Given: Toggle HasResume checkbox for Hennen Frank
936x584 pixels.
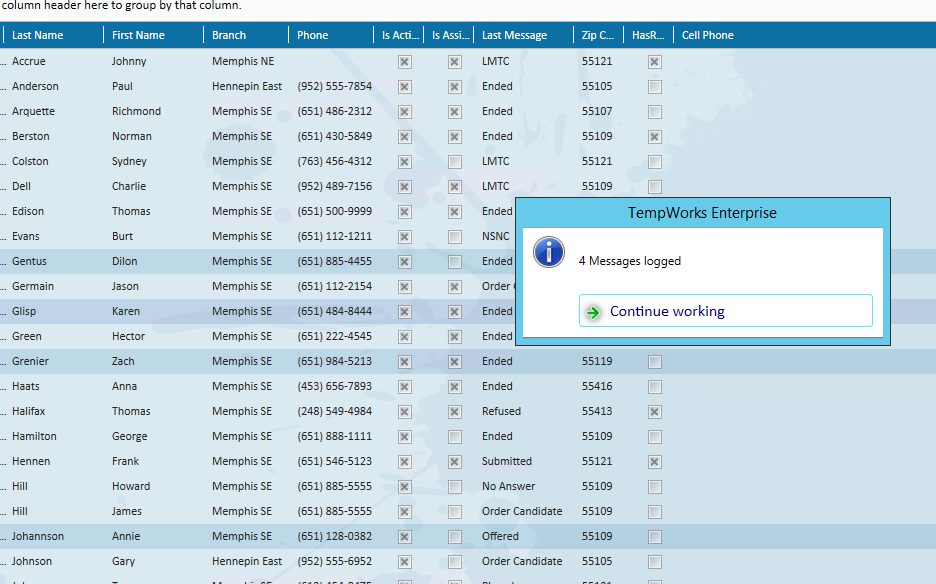Looking at the screenshot, I should pos(655,462).
